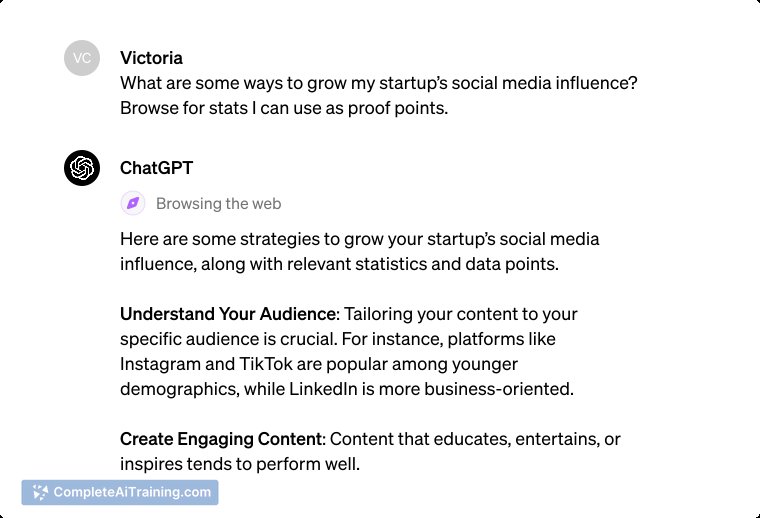Click the Browsing the web status
The height and width of the screenshot is (518, 760).
point(219,204)
